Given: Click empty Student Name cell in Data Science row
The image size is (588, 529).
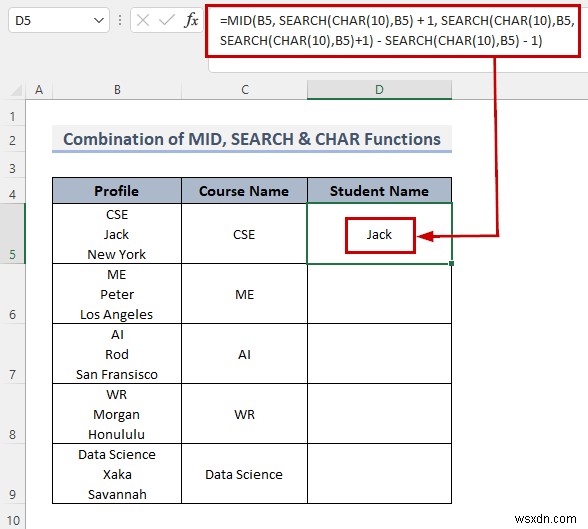Looking at the screenshot, I should coord(380,474).
